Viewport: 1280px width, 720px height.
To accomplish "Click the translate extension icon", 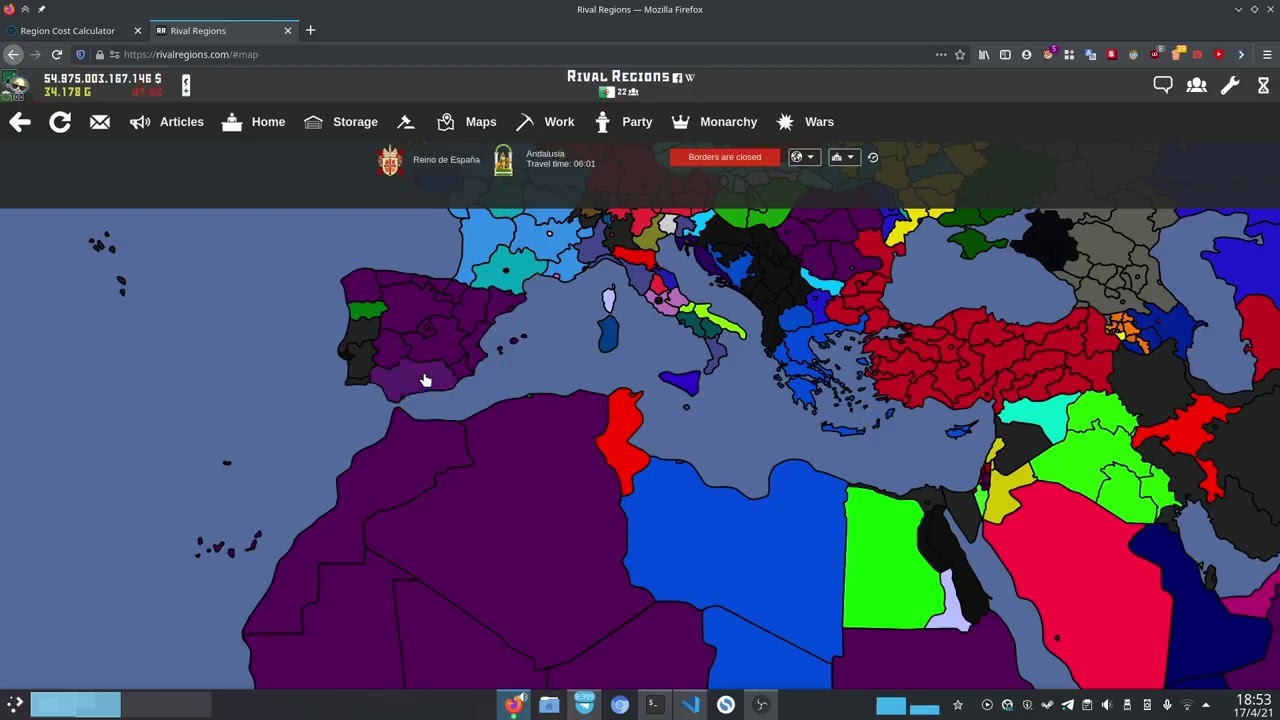I will pos(1090,55).
